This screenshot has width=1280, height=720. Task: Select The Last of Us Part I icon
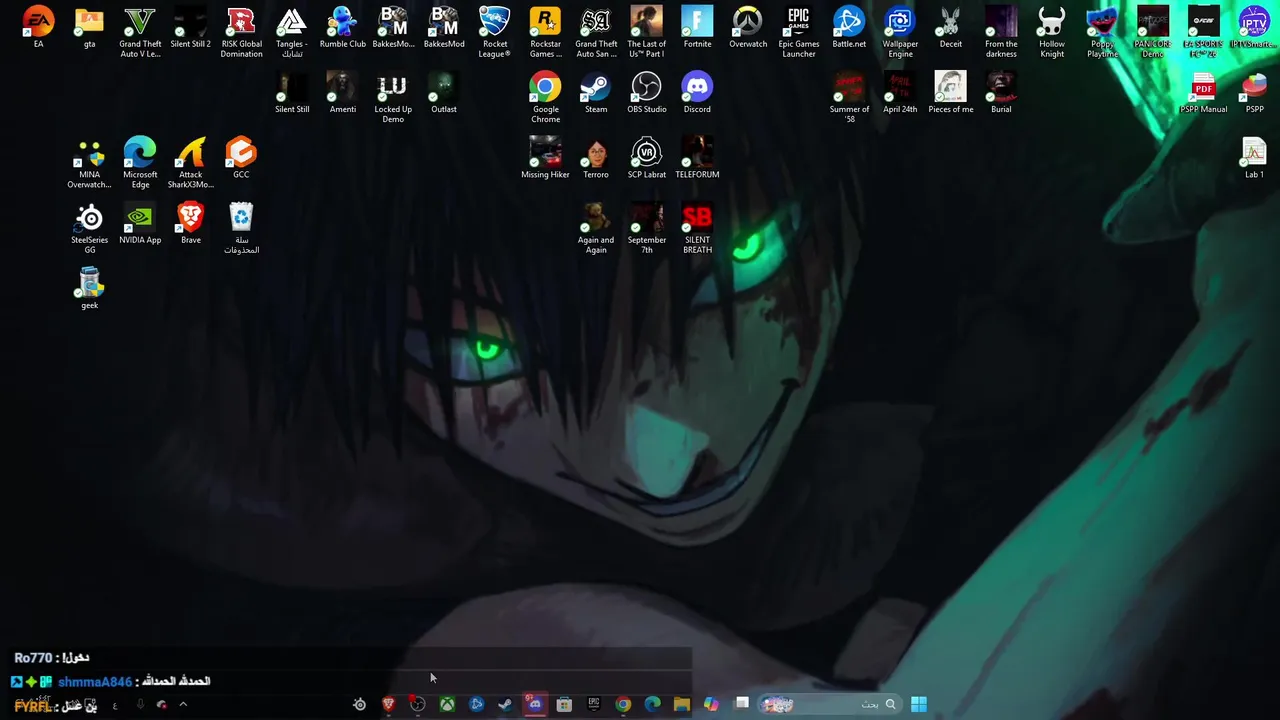click(646, 32)
